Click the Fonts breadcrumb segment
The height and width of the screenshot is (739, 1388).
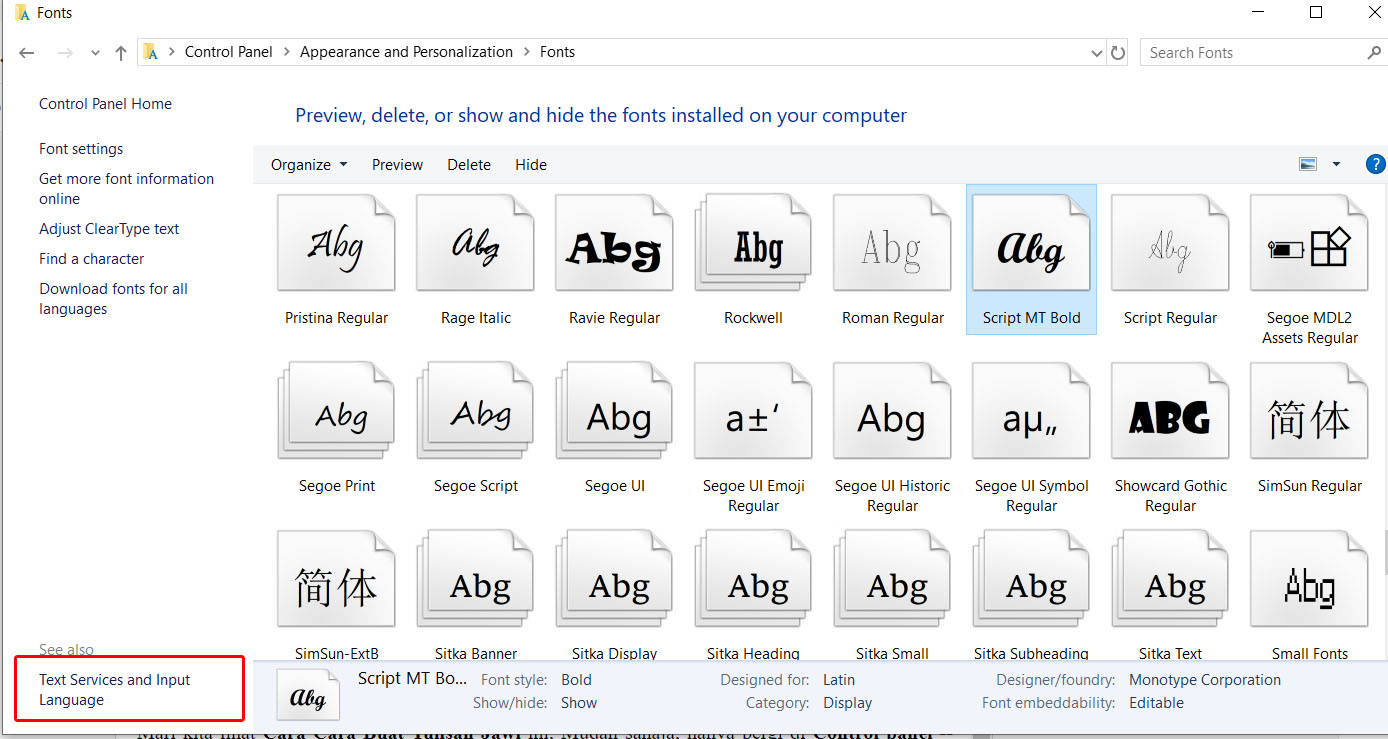click(557, 52)
